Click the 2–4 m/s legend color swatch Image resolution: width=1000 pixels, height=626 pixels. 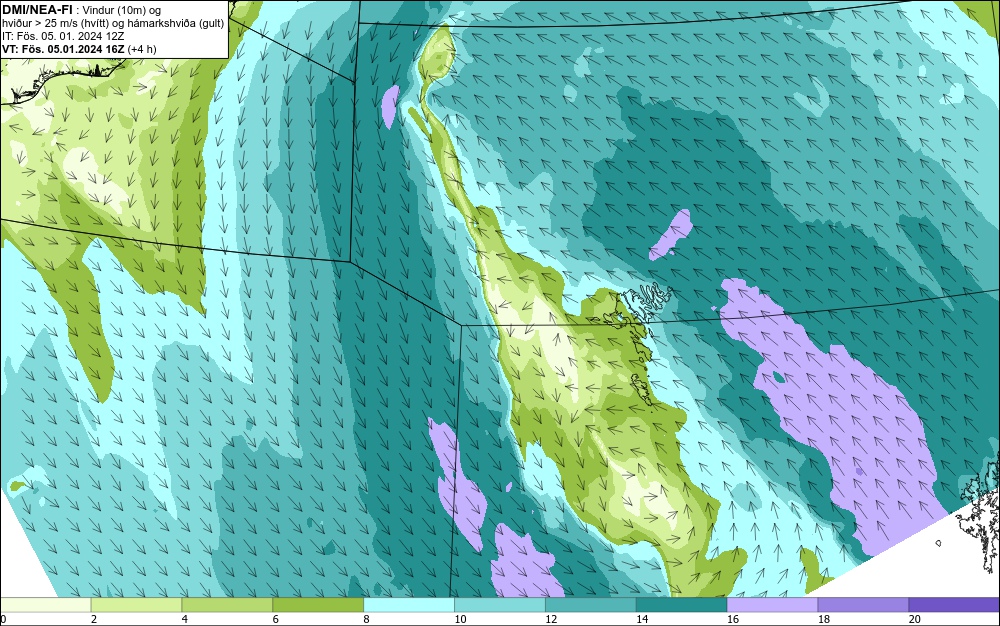click(x=136, y=604)
